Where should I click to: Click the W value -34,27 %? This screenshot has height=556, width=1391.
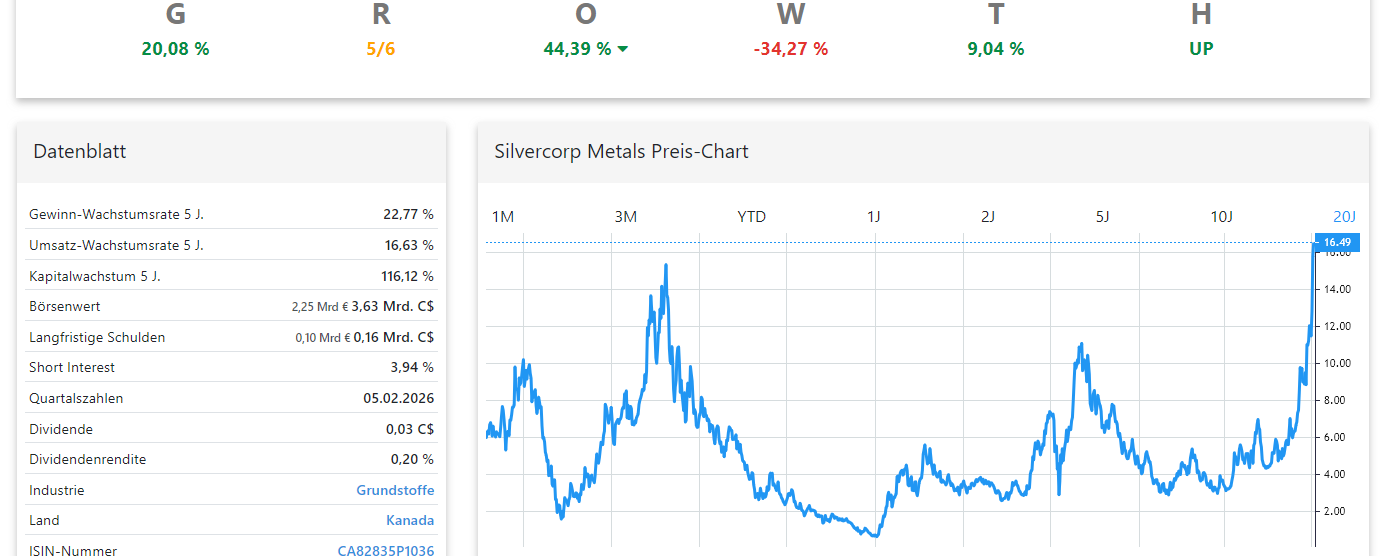pos(790,49)
